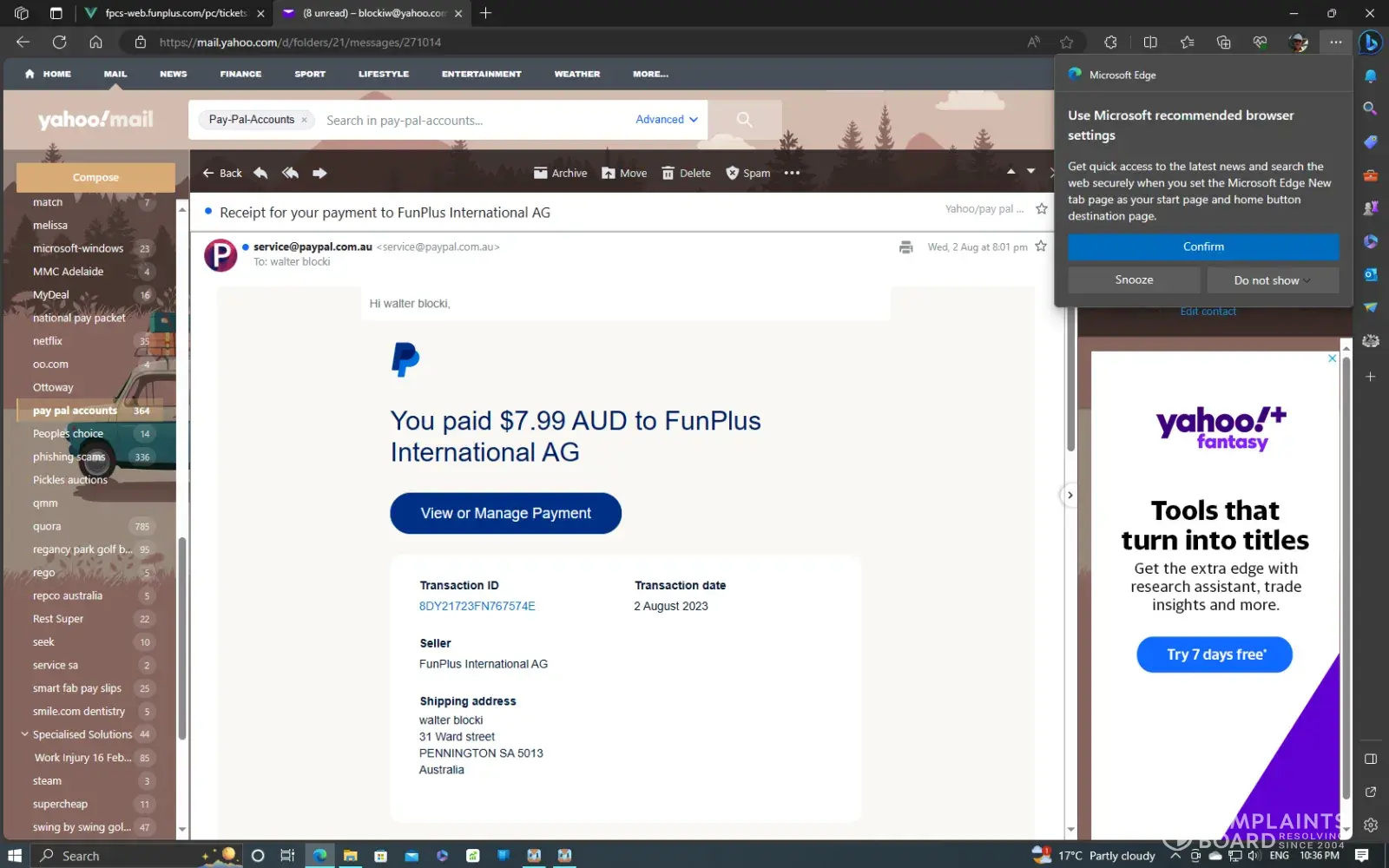Forward this email using arrow icon
Screen dimensions: 1389x868
(x=319, y=173)
